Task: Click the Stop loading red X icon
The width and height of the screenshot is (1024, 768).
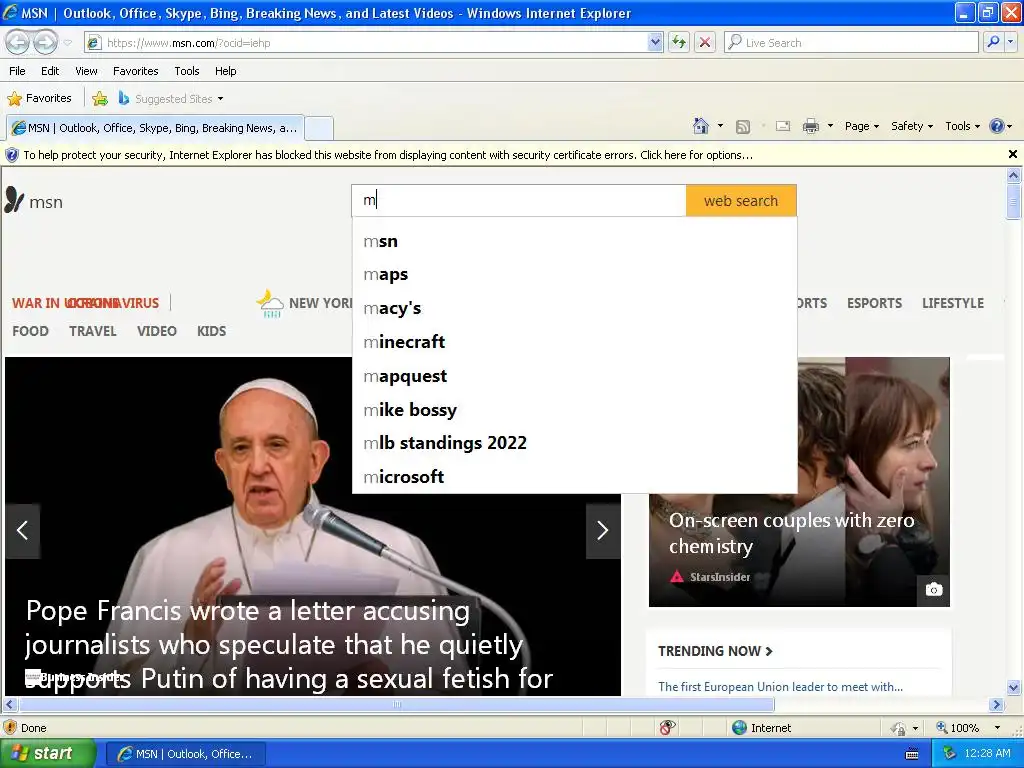Action: (705, 43)
